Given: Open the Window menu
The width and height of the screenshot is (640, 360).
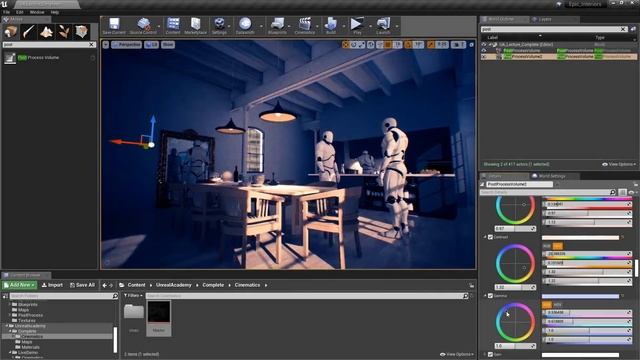Looking at the screenshot, I should coord(37,12).
